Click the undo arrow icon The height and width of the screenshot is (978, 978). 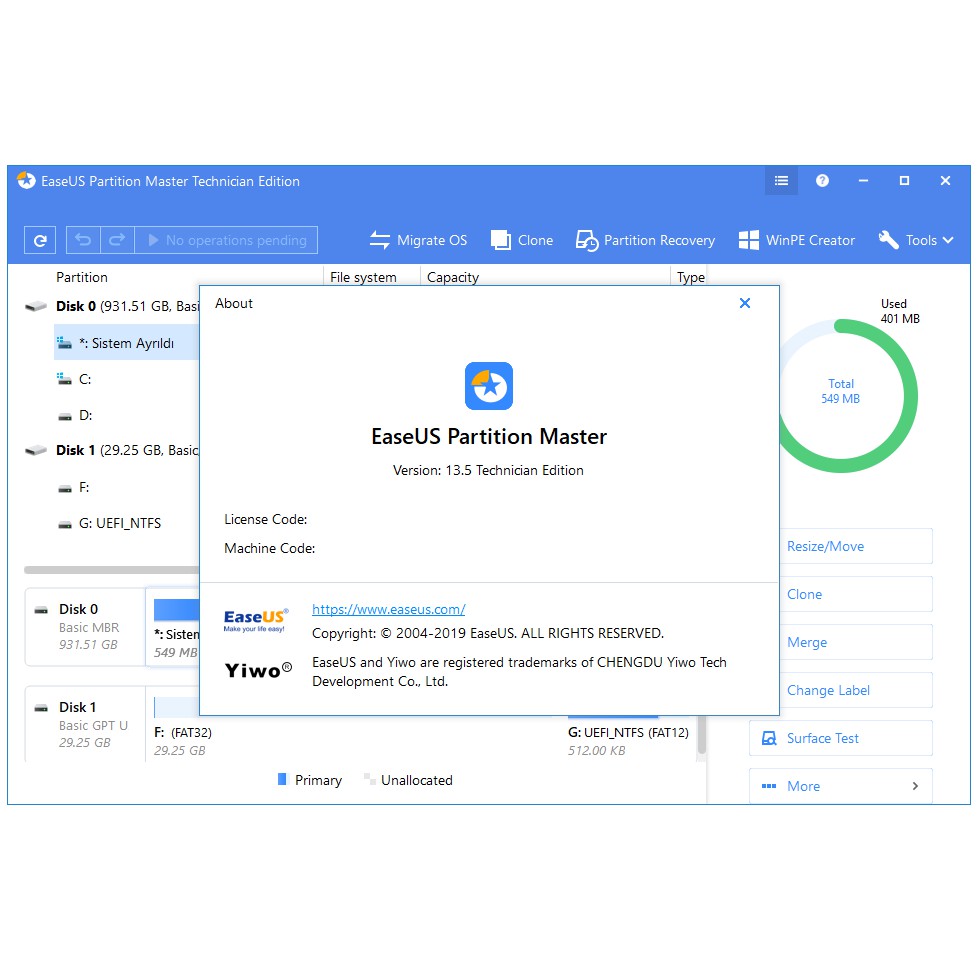pos(83,240)
